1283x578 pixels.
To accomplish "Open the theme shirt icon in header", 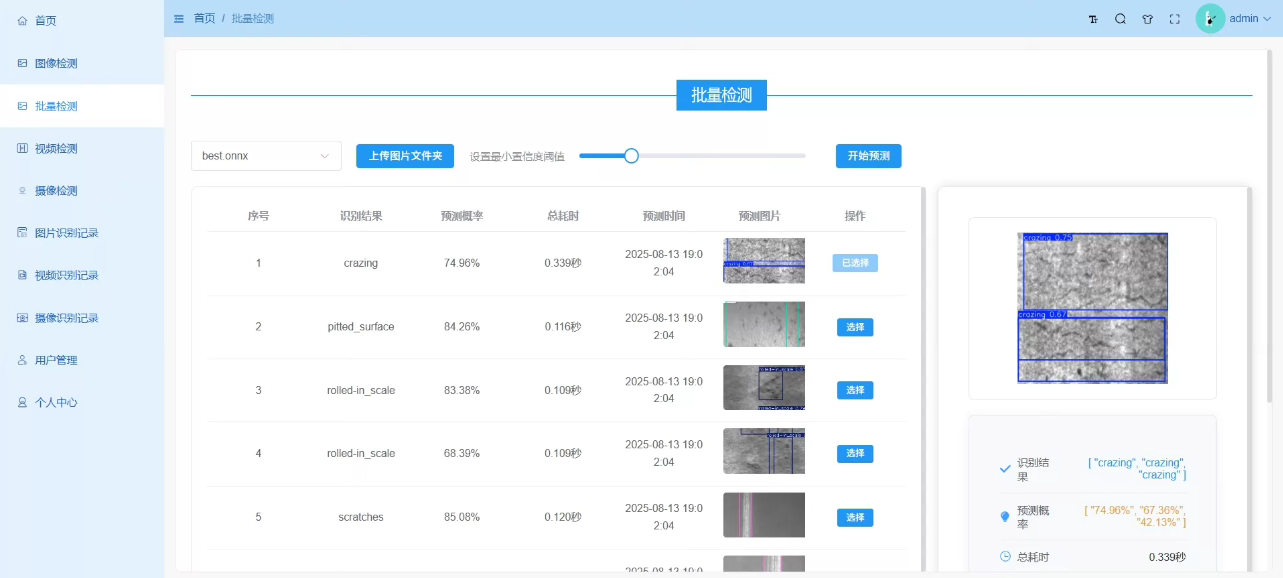I will (1147, 19).
